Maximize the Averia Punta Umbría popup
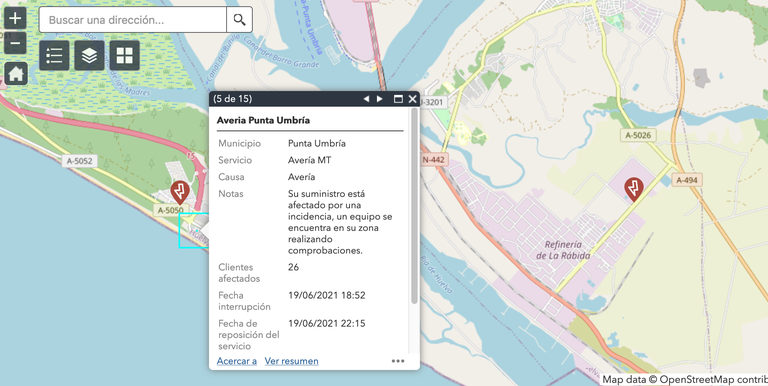Viewport: 768px width, 386px height. (398, 99)
